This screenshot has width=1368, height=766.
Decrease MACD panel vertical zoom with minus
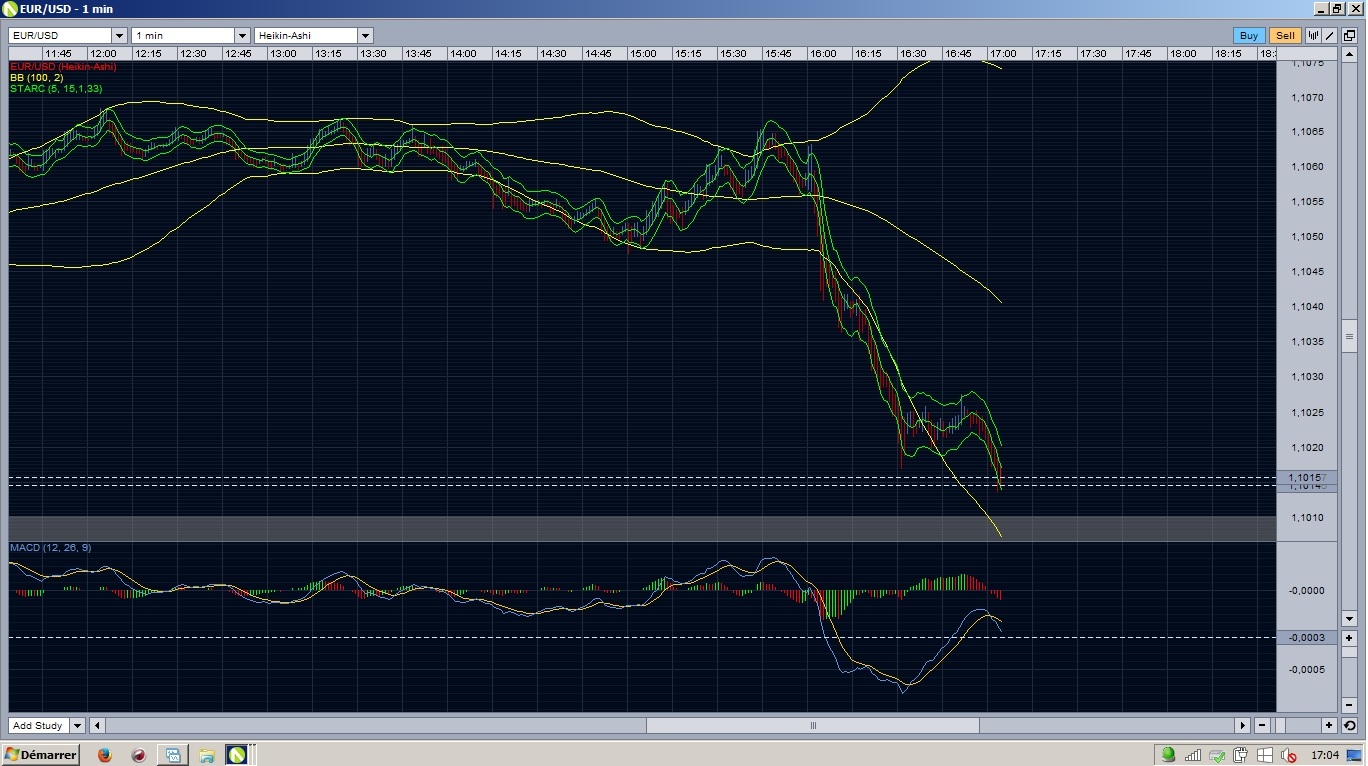[x=1349, y=705]
